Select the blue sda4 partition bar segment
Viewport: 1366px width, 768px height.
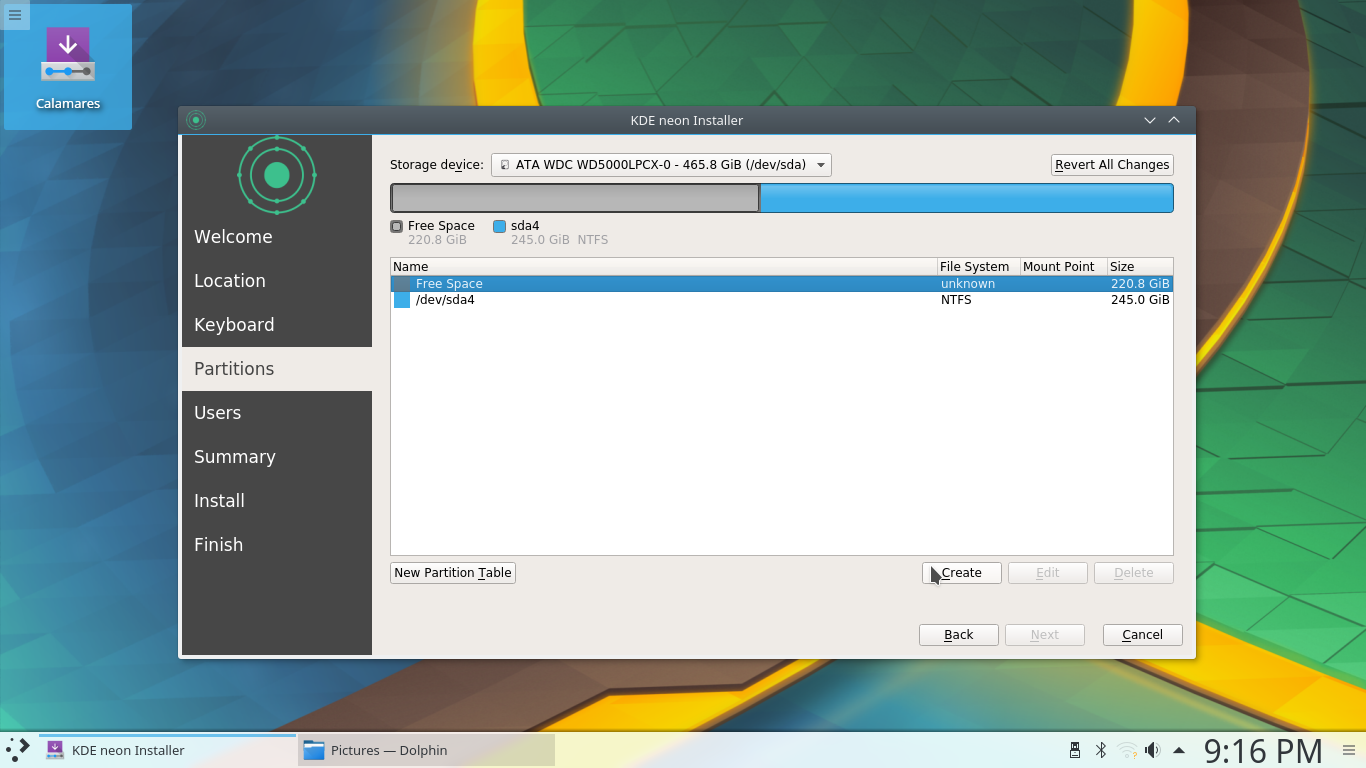coord(967,198)
